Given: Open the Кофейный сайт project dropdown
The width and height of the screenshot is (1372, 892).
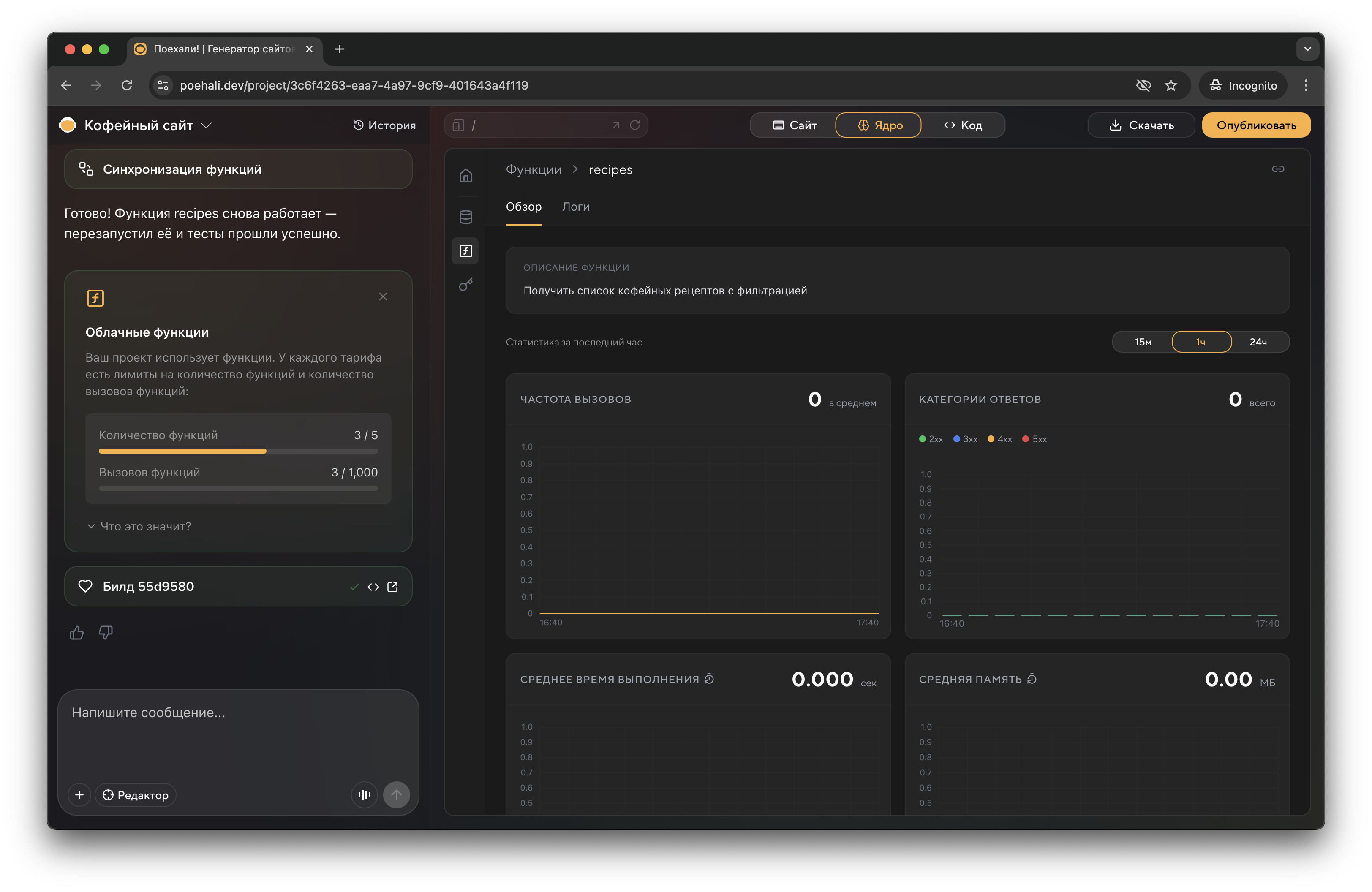Looking at the screenshot, I should [206, 125].
